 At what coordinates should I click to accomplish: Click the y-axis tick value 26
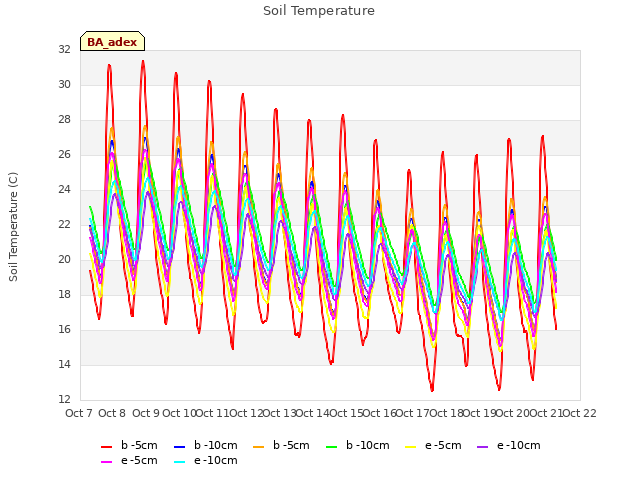point(64,154)
